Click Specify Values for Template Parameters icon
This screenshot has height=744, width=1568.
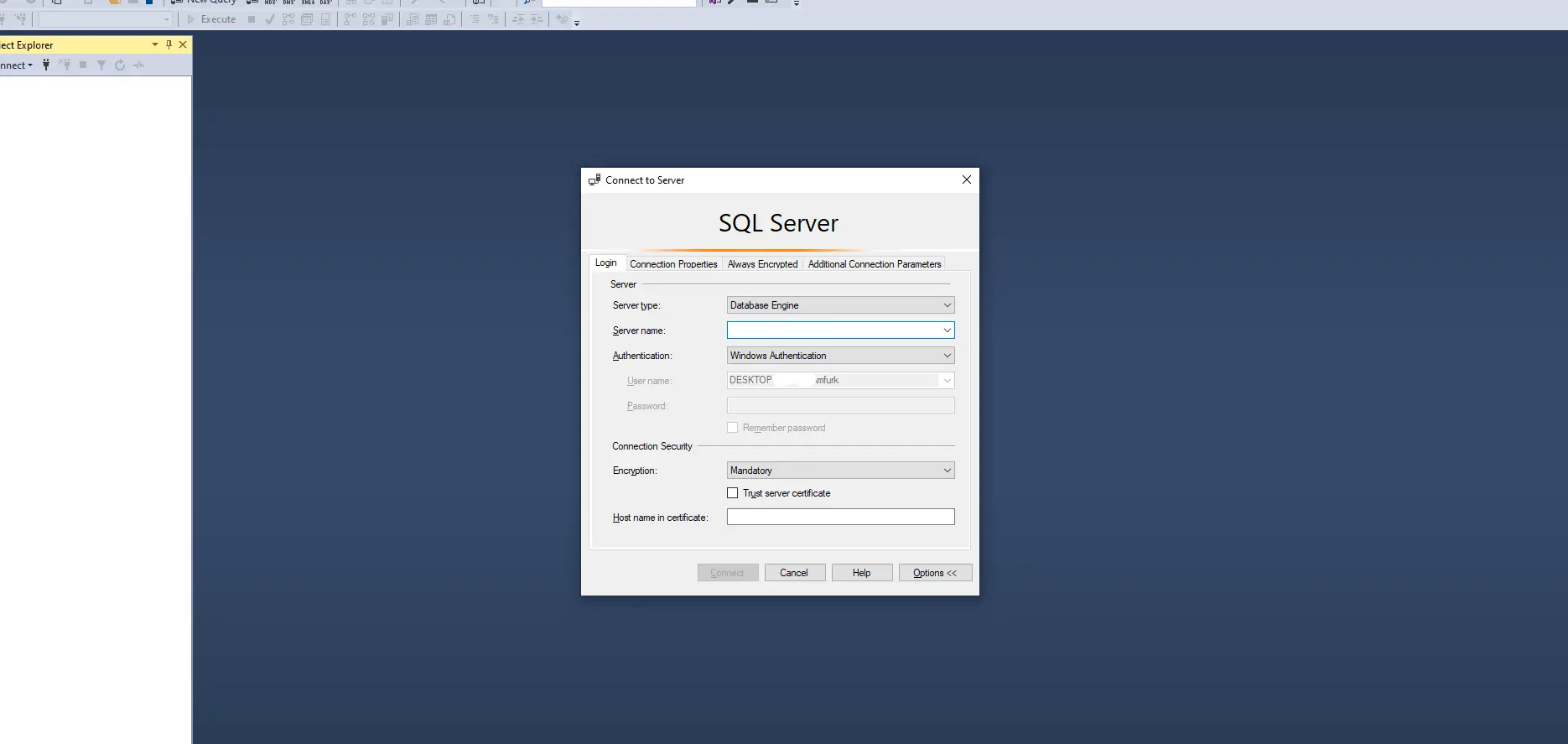[562, 19]
